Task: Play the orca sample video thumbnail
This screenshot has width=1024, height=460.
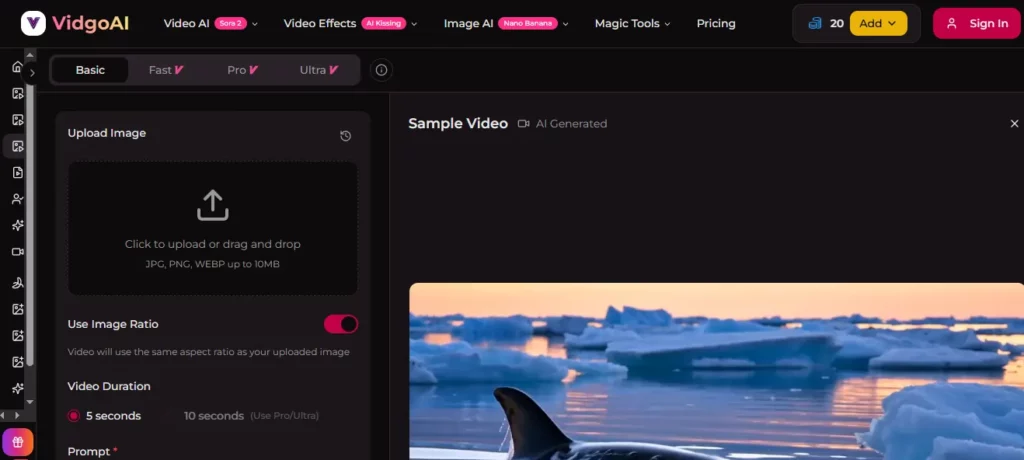Action: tap(716, 371)
